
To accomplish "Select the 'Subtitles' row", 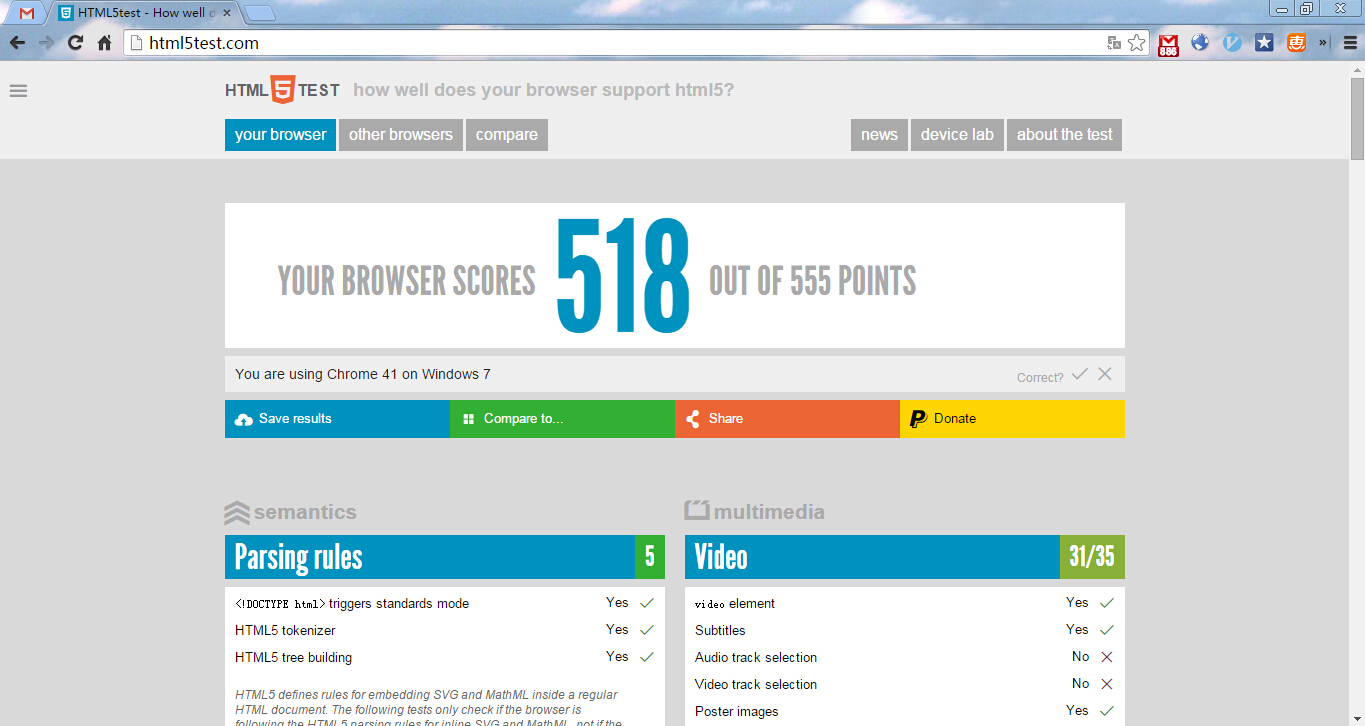I will click(x=905, y=630).
